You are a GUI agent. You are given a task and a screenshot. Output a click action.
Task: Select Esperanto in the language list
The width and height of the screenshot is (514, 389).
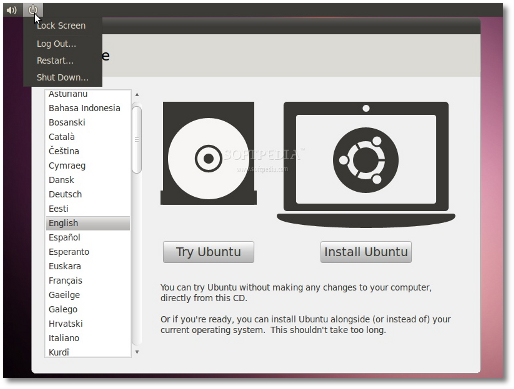pyautogui.click(x=88, y=252)
